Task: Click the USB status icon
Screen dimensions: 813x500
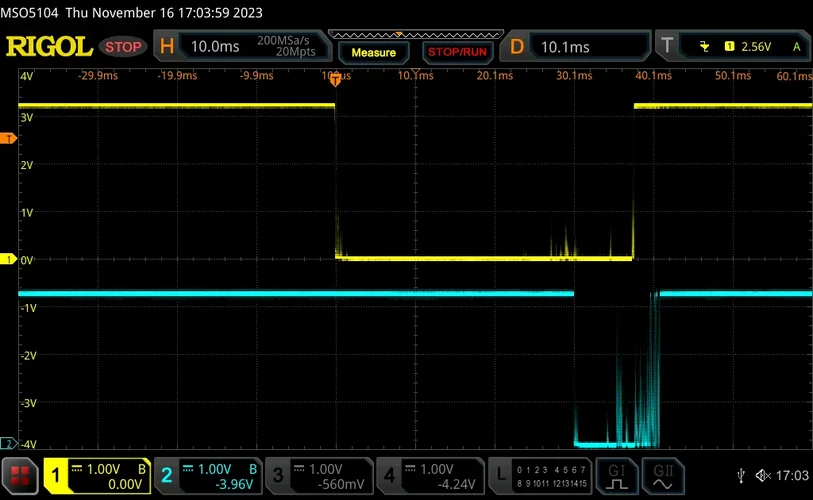Action: tap(740, 475)
